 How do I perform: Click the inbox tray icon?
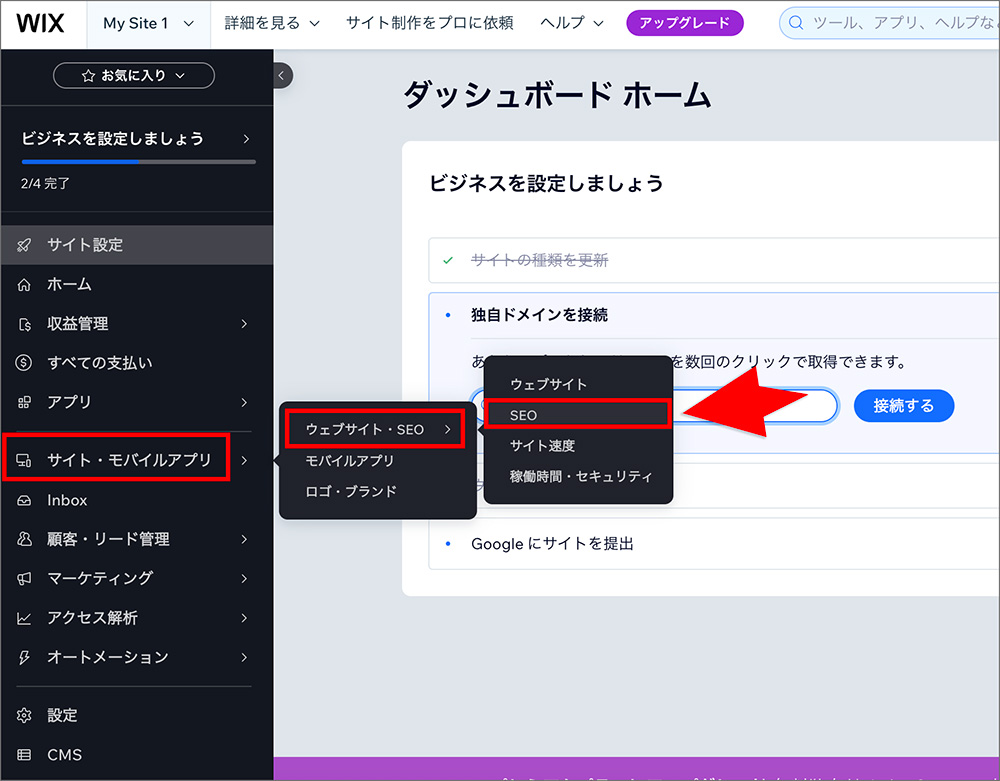[24, 500]
